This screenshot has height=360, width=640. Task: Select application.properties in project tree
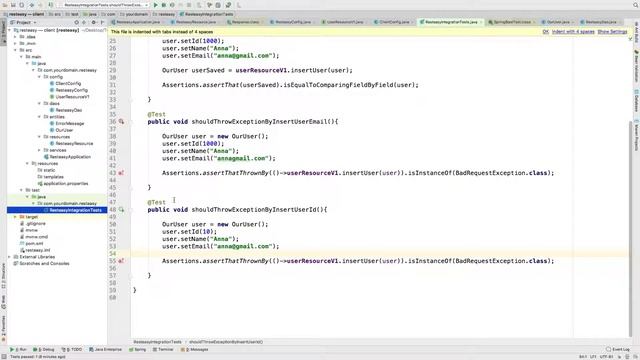click(63, 184)
